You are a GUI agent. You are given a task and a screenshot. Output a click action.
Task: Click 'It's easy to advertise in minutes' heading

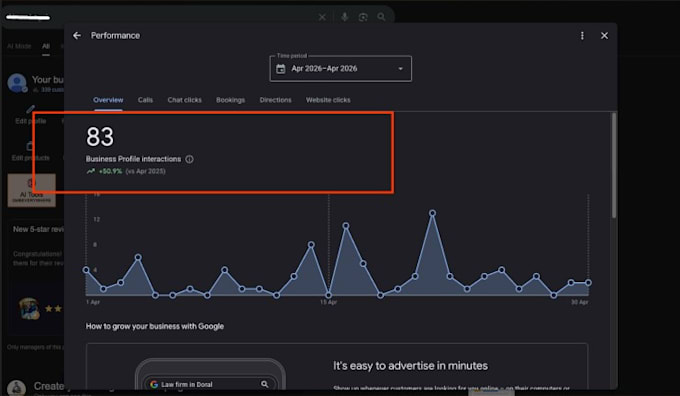pos(410,366)
